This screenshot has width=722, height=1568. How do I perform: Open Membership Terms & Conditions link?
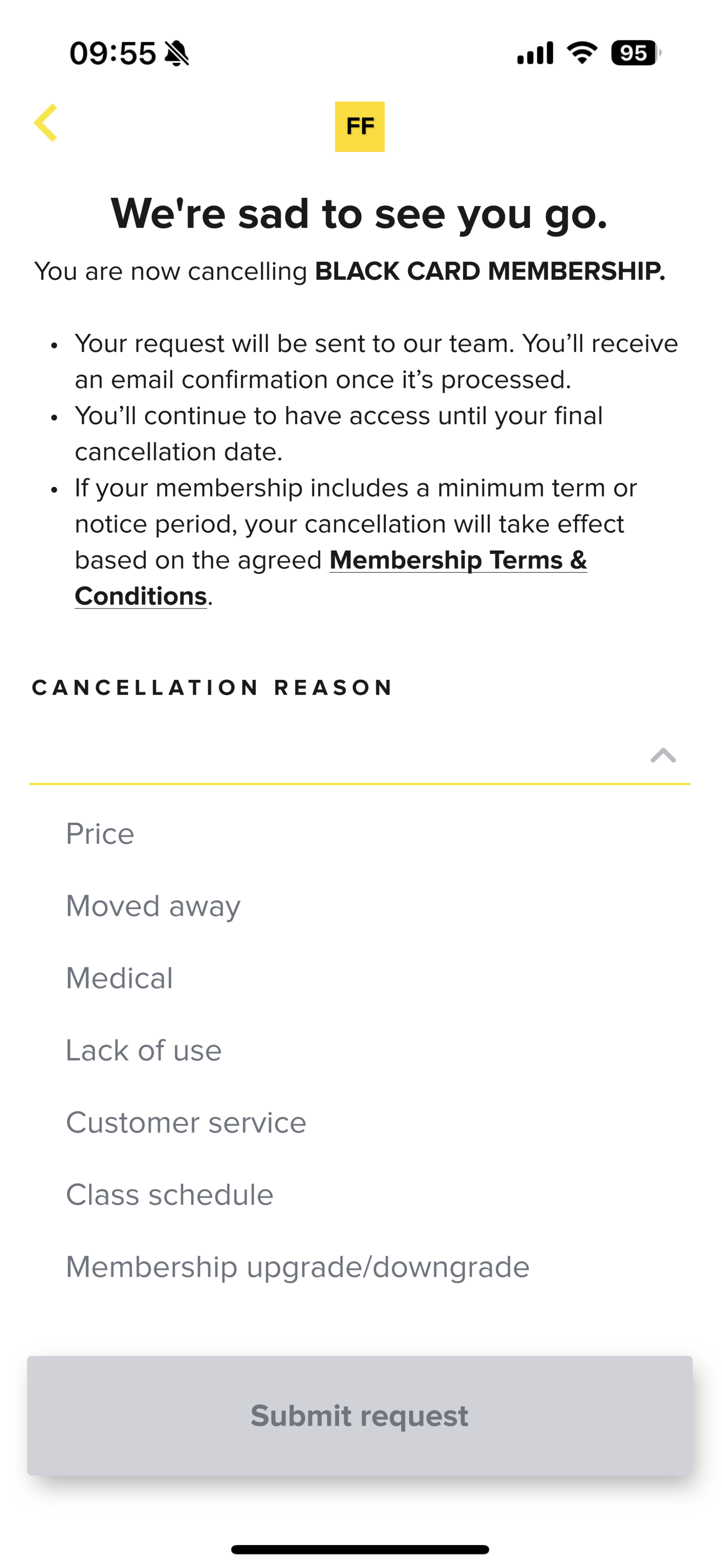click(330, 578)
